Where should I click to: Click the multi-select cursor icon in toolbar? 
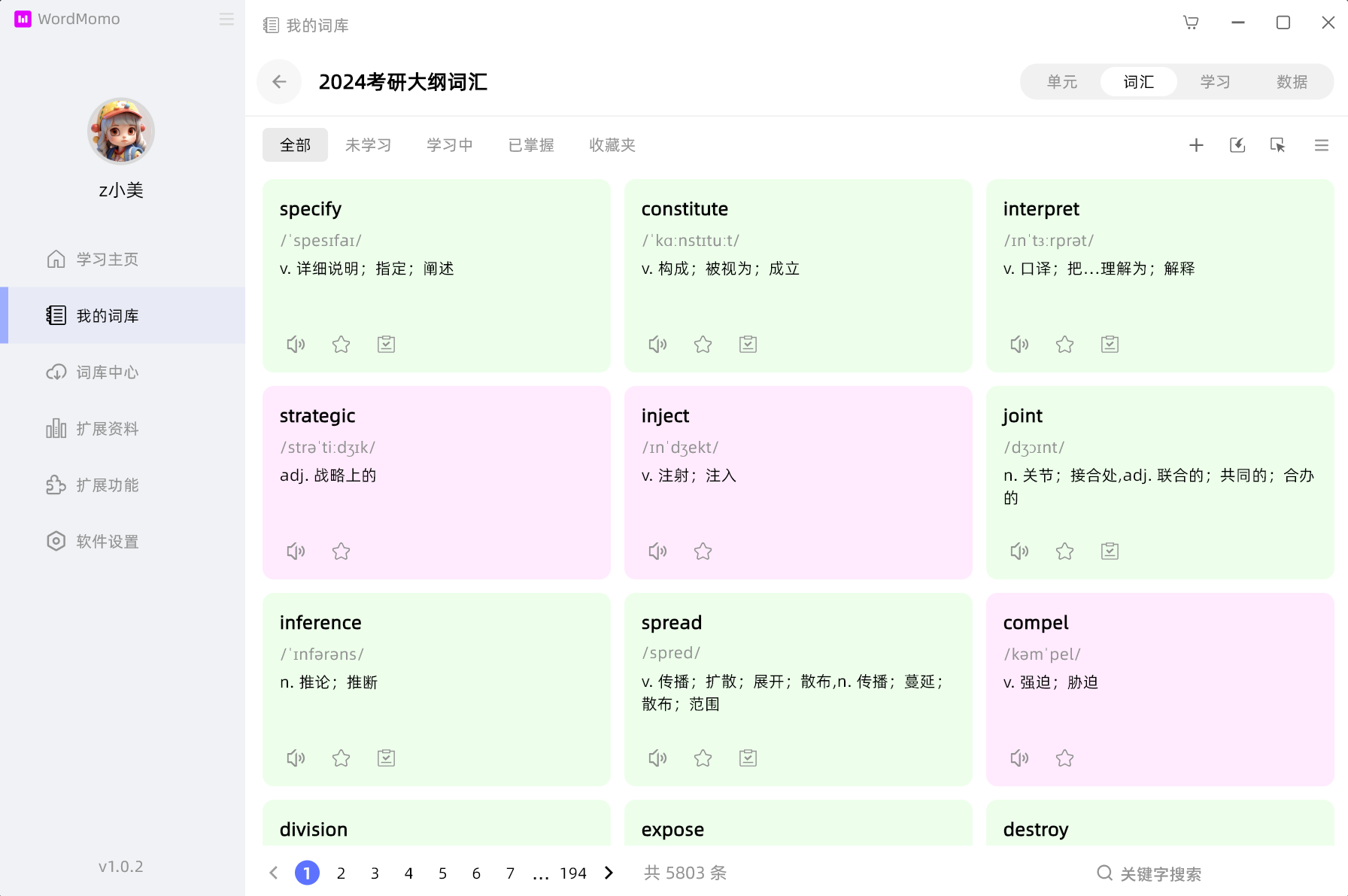(x=1277, y=145)
